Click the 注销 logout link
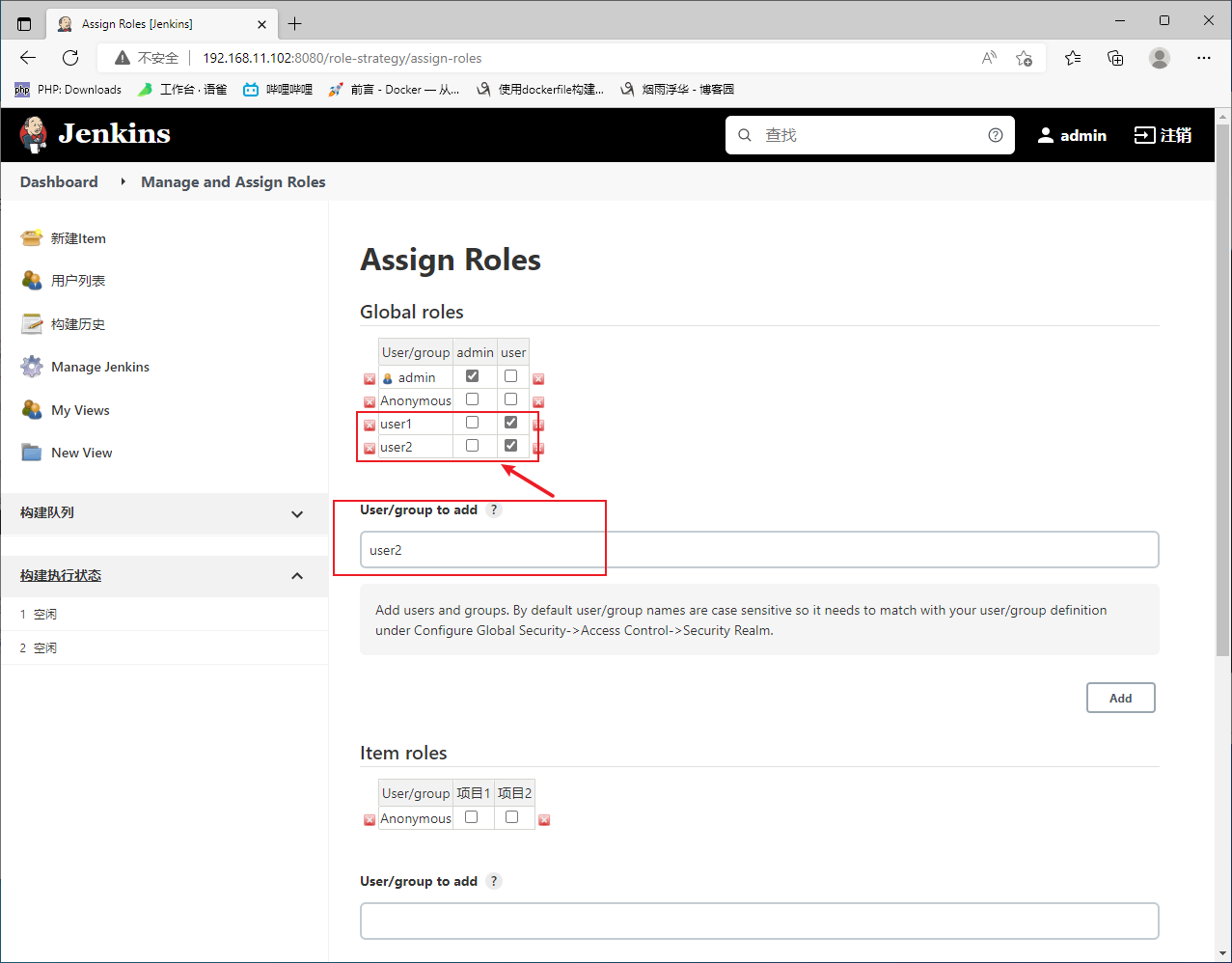Screen dimensions: 1232x963 (x=1163, y=135)
